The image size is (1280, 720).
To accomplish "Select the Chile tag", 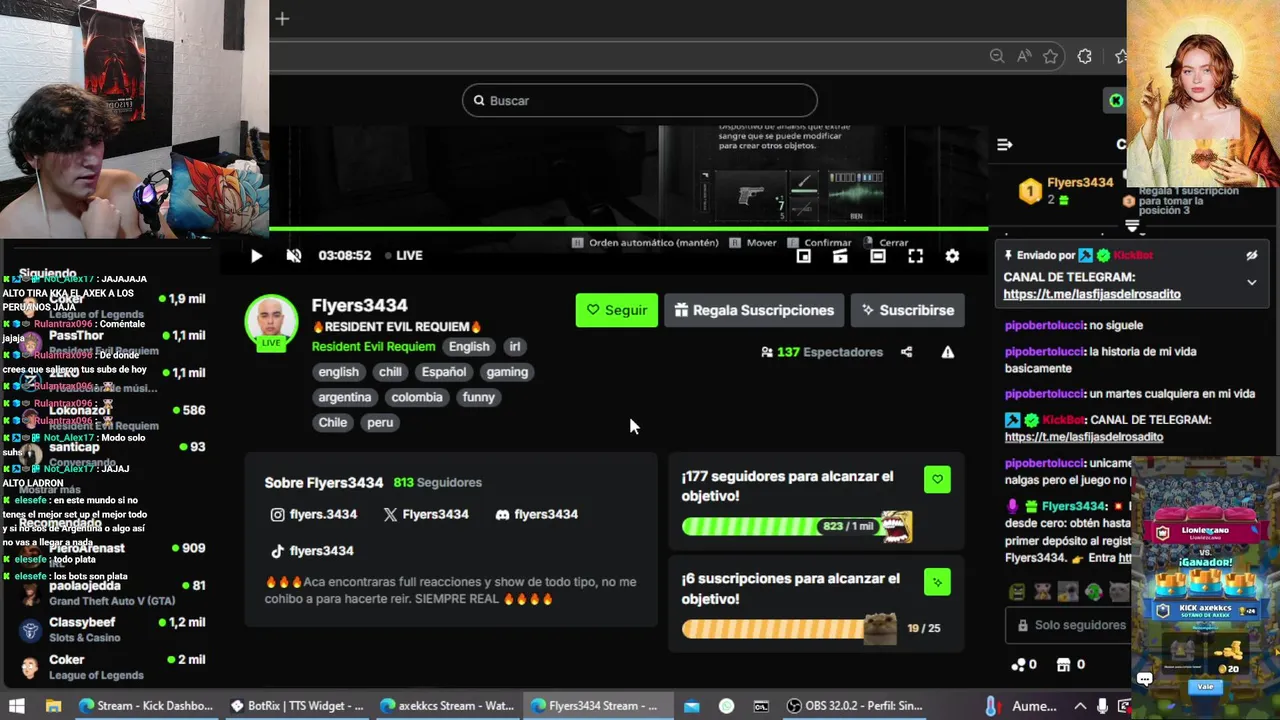I will coord(333,422).
